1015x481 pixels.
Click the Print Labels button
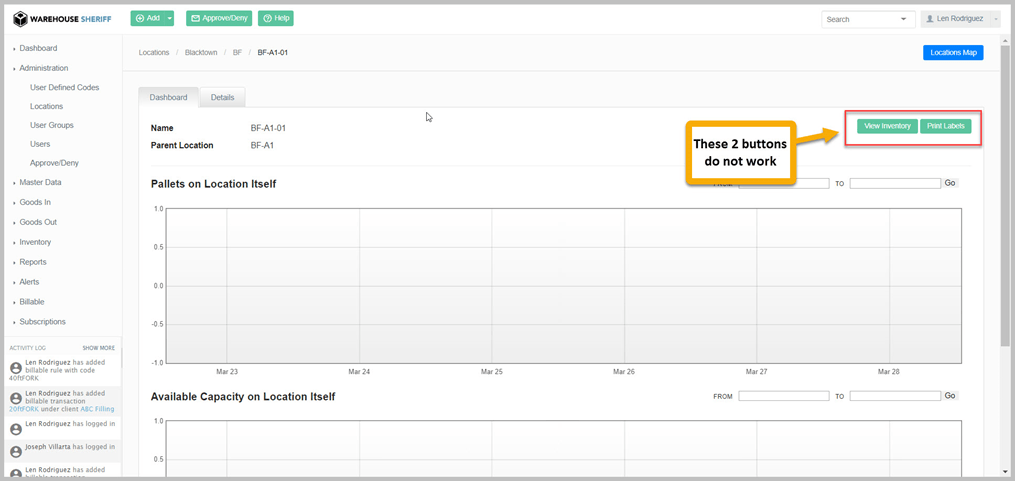pyautogui.click(x=945, y=126)
